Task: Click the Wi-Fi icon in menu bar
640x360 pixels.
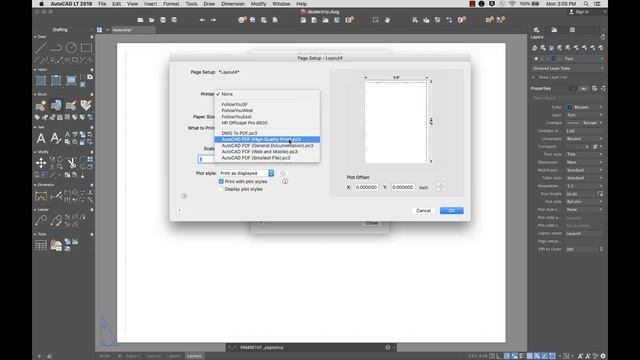Action: 512,4
